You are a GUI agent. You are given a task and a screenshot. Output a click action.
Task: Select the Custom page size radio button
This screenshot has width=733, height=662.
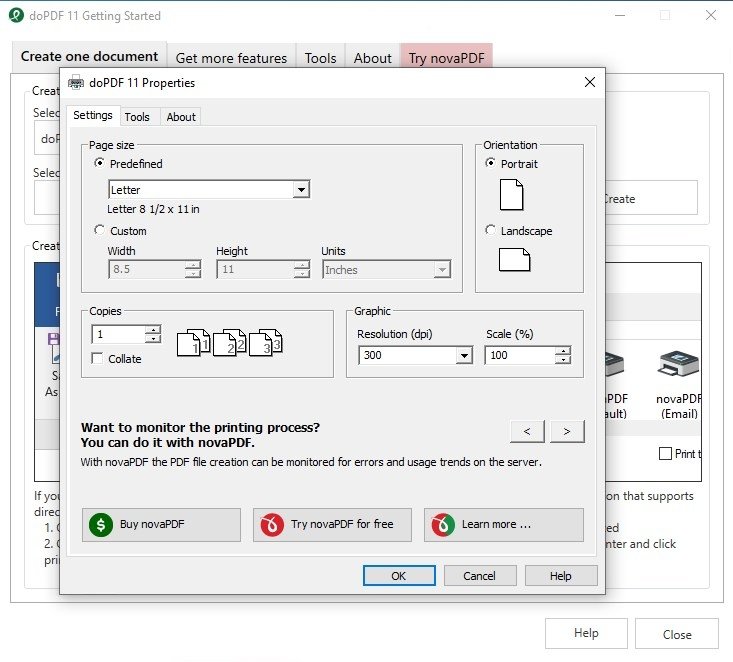tap(99, 230)
